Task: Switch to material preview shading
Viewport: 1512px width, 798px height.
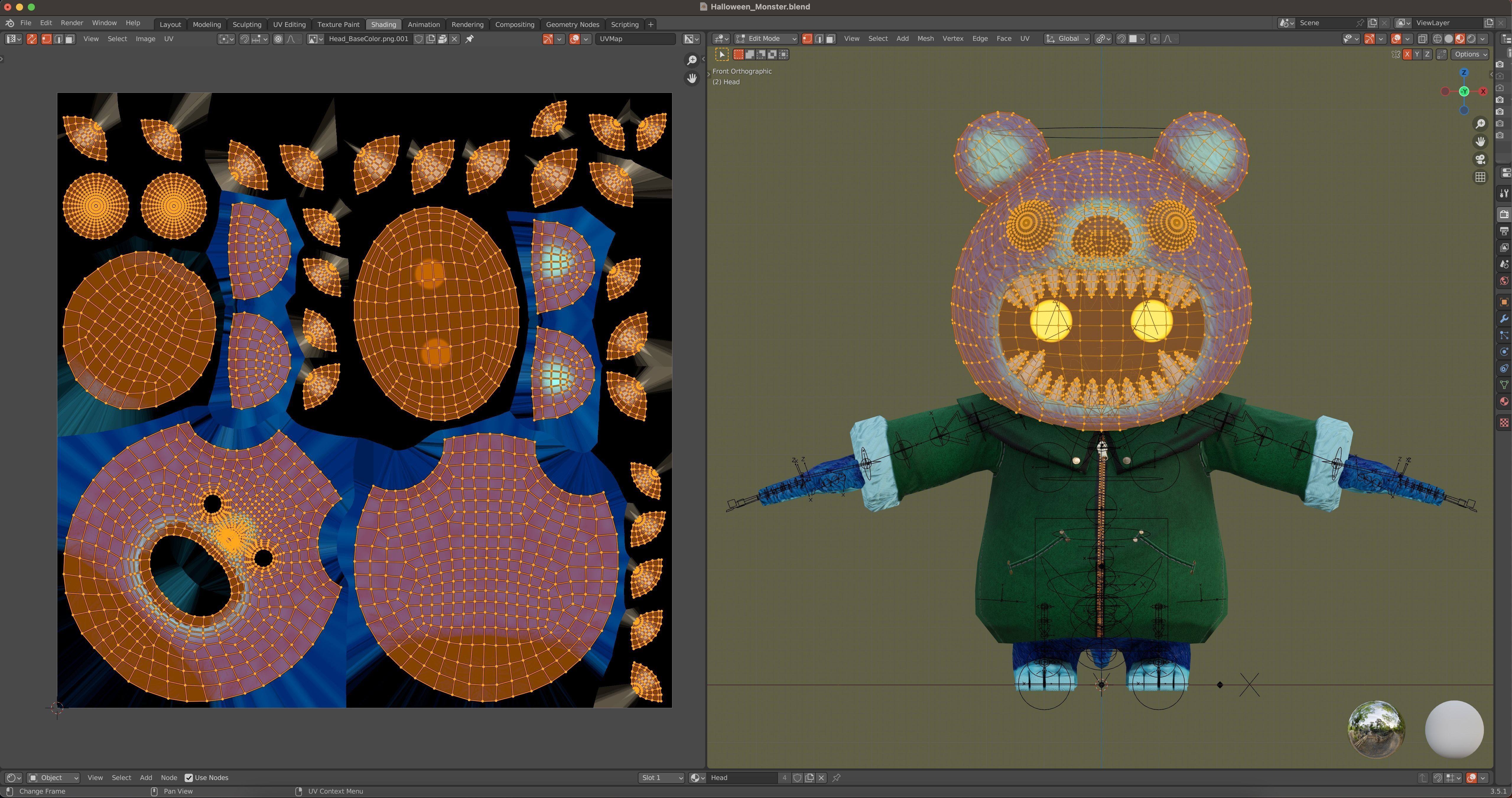Action: tap(1460, 39)
